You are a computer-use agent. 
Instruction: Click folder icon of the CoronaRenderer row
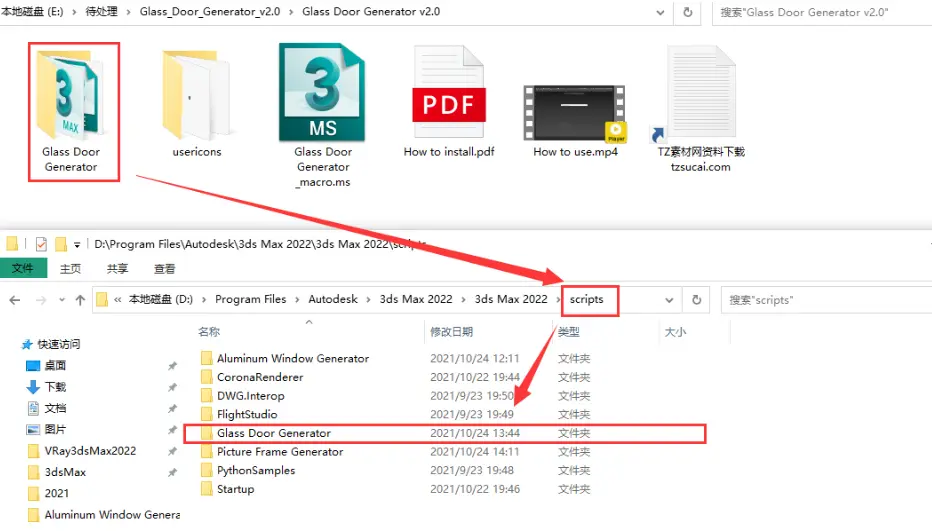tap(206, 377)
